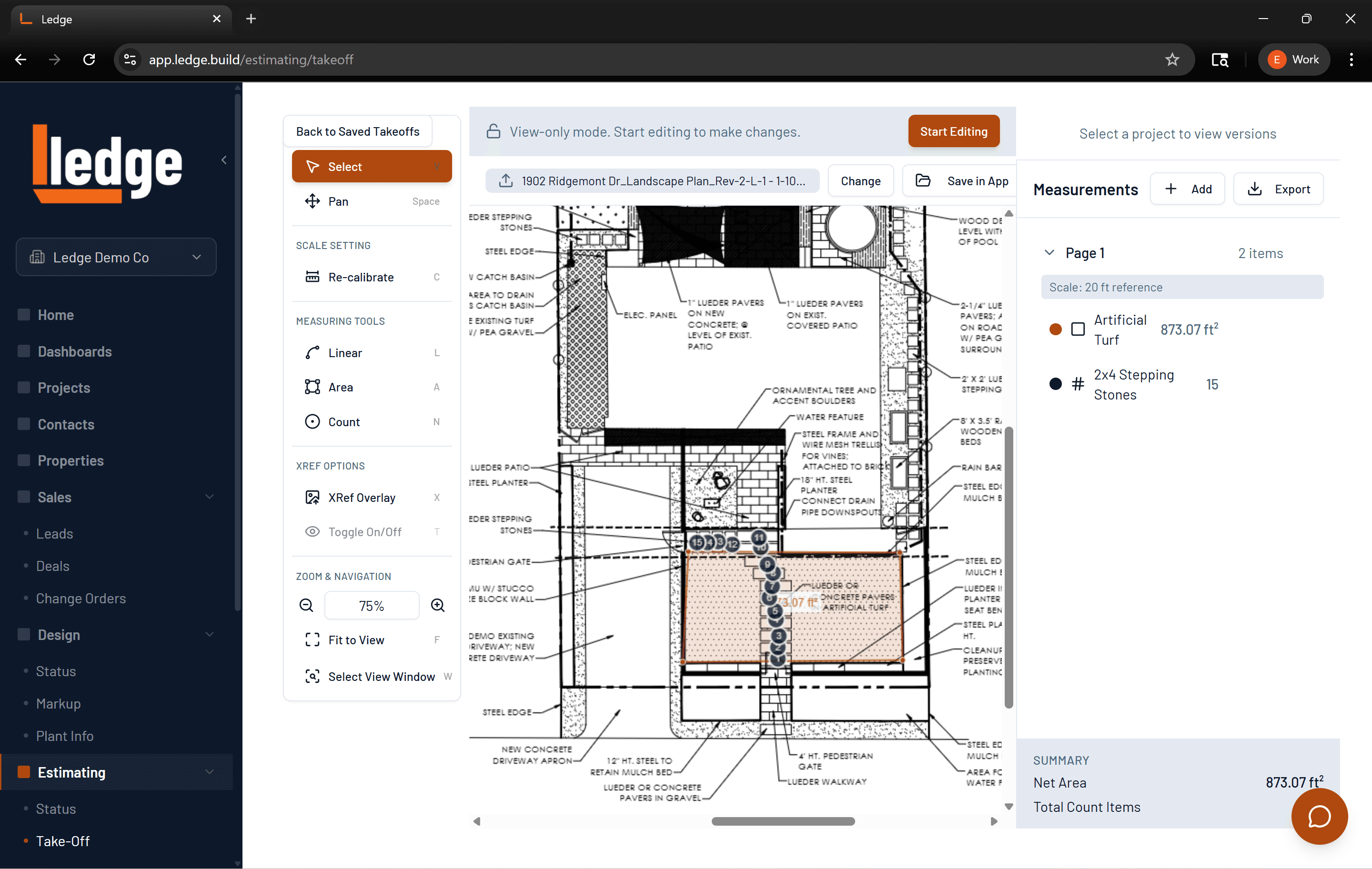Click the ledge logo
Screen dimensions: 1372x869
point(107,163)
